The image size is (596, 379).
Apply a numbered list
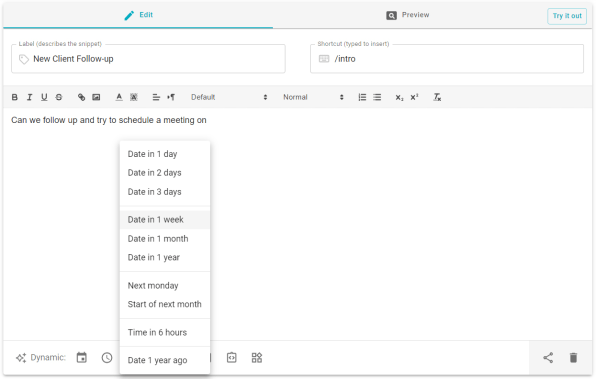362,97
